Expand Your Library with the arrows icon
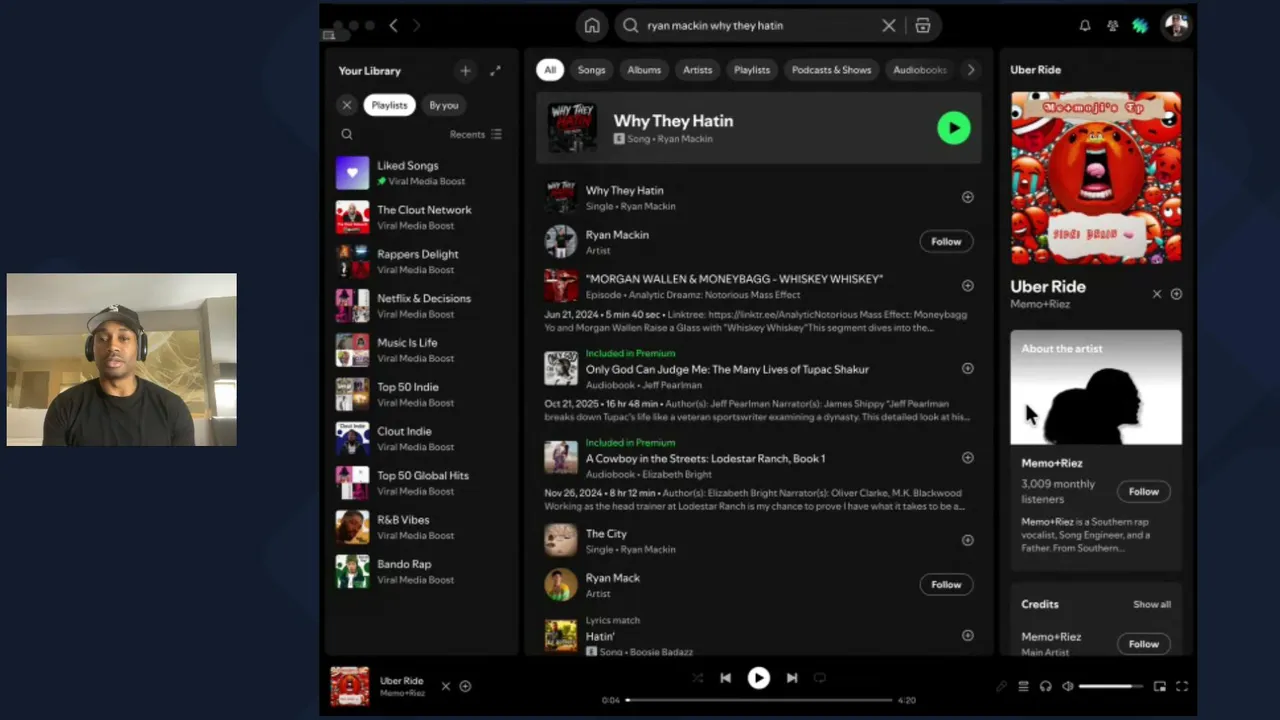The image size is (1280, 720). (x=495, y=71)
